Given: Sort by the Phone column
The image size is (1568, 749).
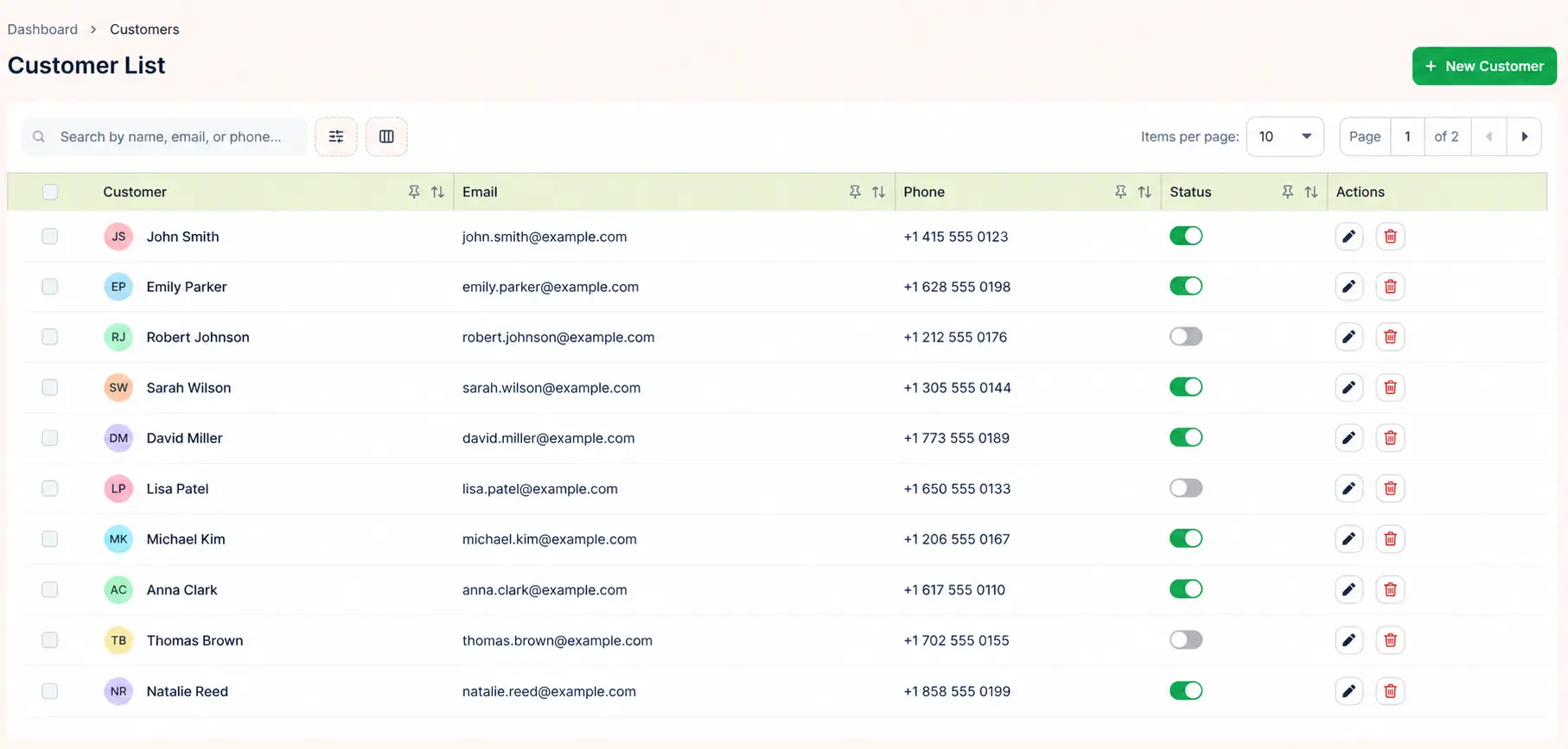Looking at the screenshot, I should (1144, 192).
